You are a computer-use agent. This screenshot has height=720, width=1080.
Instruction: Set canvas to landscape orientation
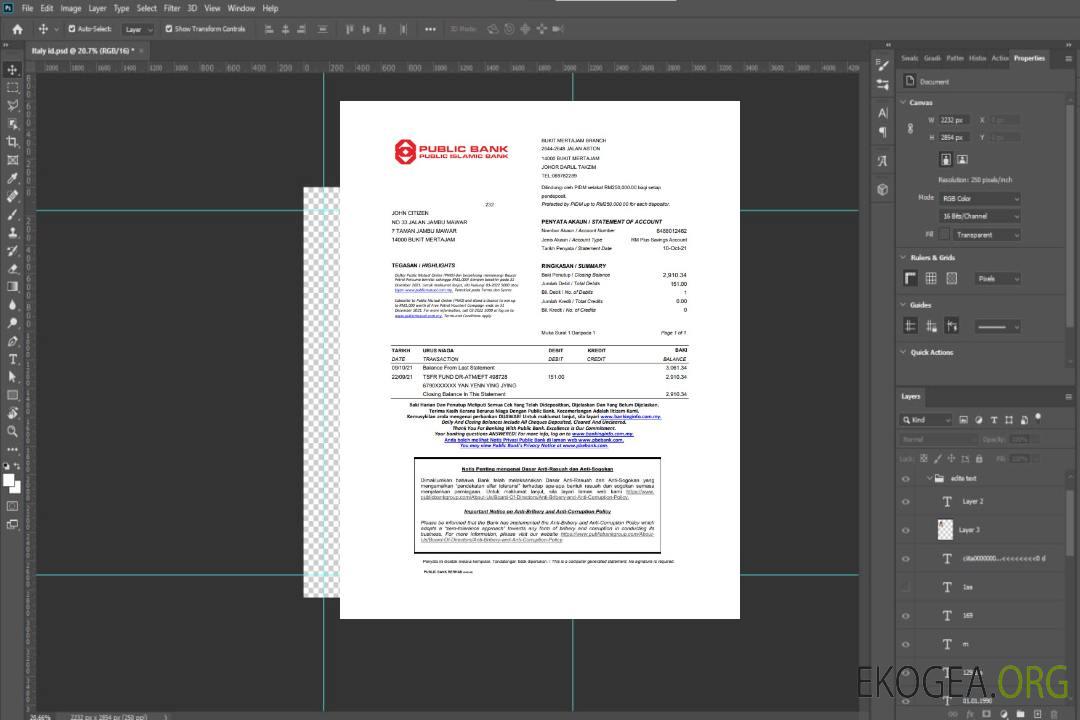[x=962, y=160]
